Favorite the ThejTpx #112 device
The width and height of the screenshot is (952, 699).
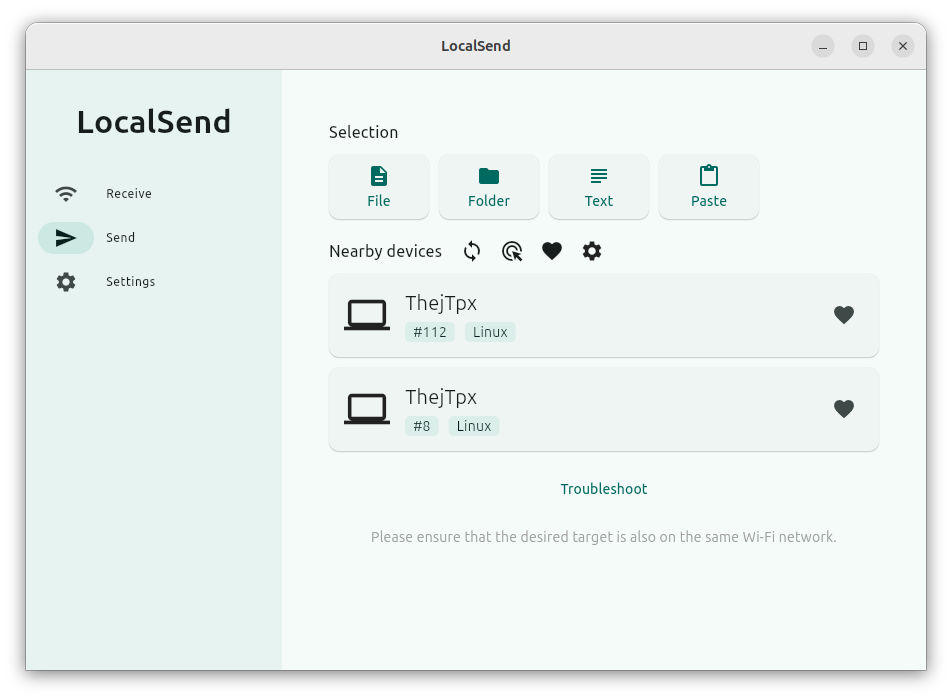(x=843, y=315)
